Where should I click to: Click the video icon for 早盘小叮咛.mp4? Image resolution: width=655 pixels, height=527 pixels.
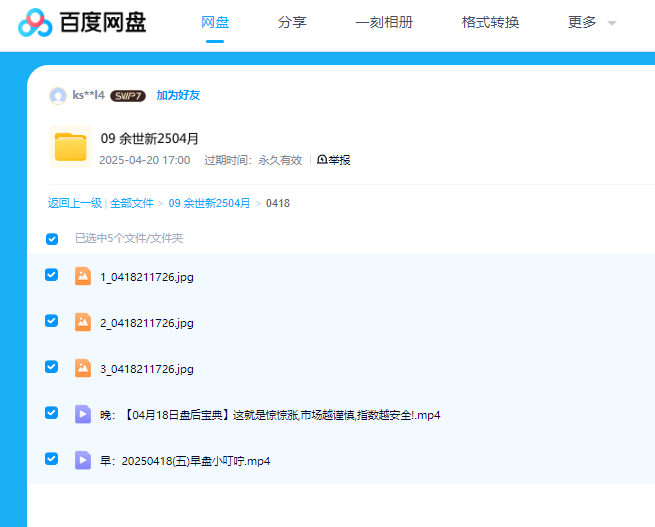(83, 460)
